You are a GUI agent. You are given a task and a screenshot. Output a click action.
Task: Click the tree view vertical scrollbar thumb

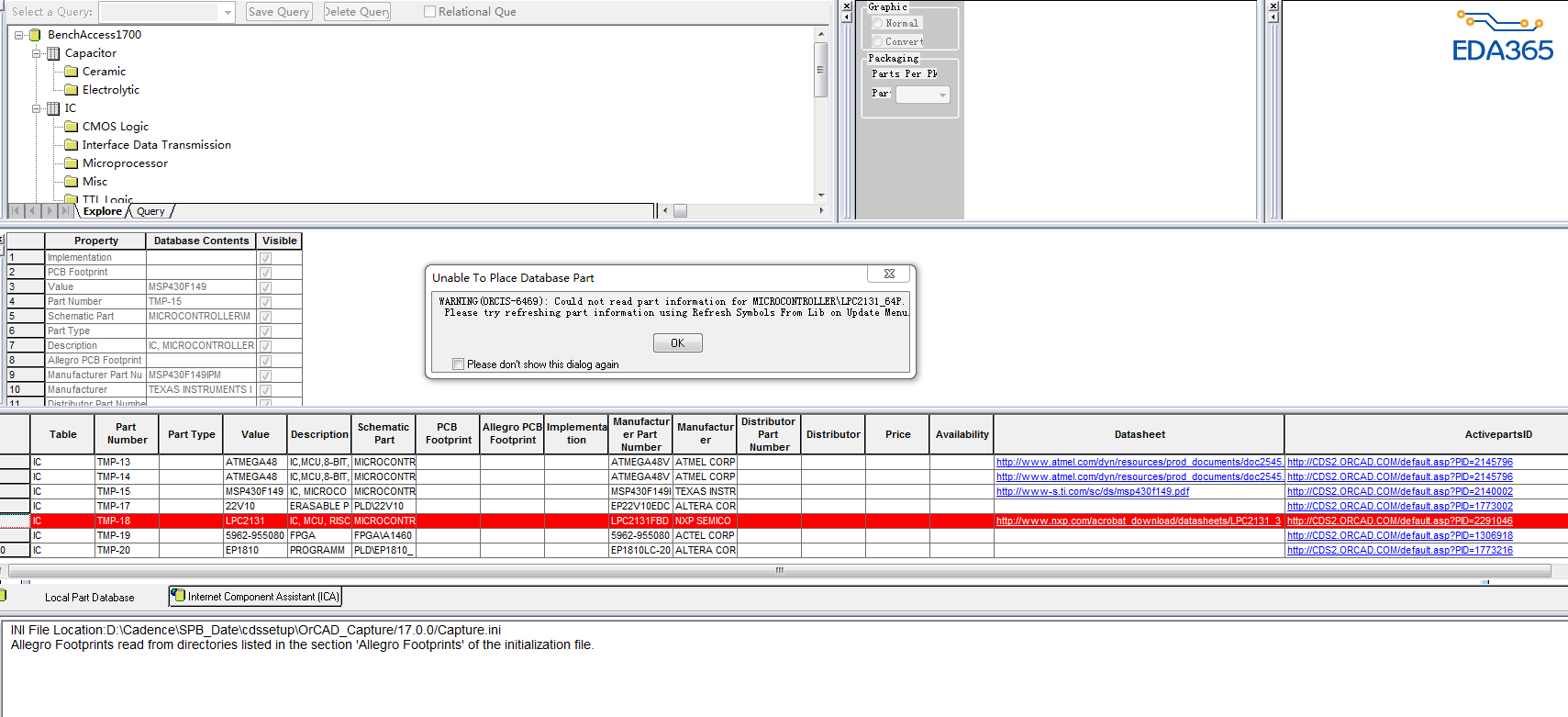tap(821, 70)
